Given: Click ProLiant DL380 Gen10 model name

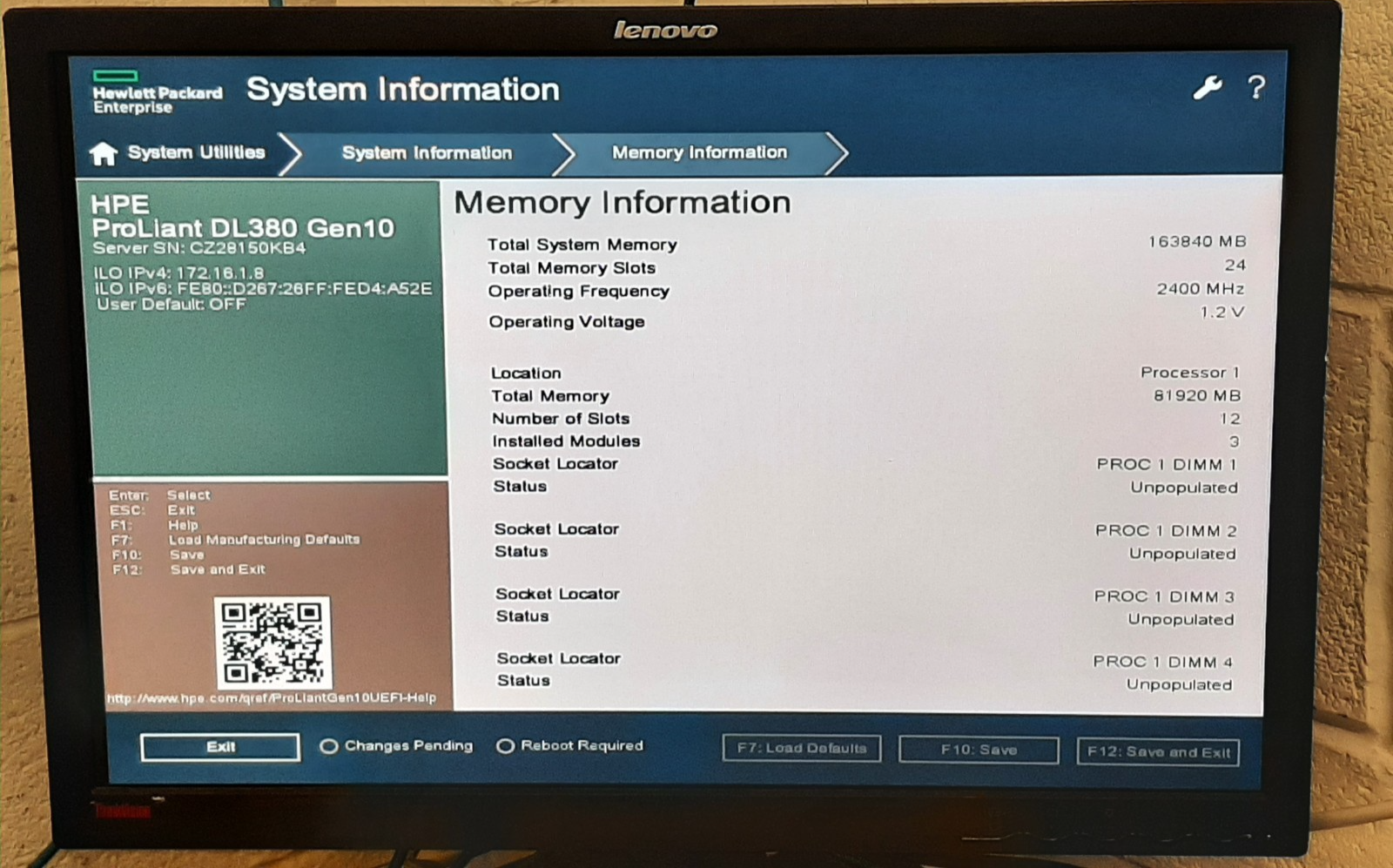Looking at the screenshot, I should point(243,228).
